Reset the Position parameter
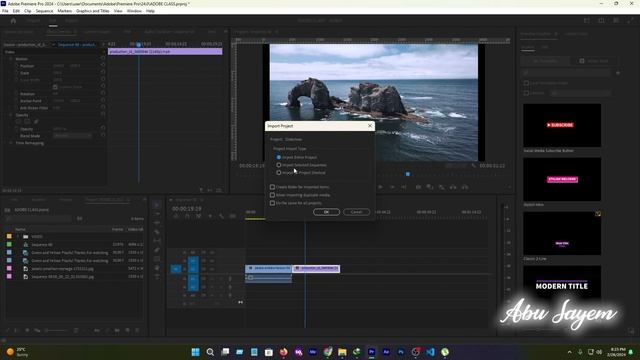This screenshot has width=640, height=360. coord(103,66)
